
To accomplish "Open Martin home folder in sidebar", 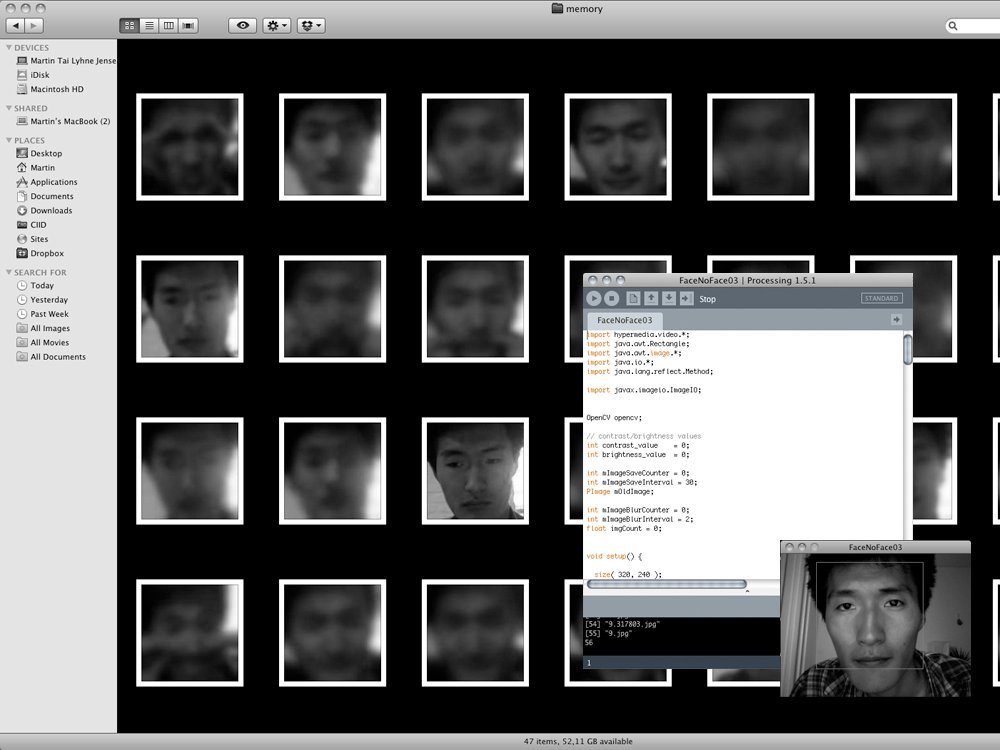I will tap(36, 168).
